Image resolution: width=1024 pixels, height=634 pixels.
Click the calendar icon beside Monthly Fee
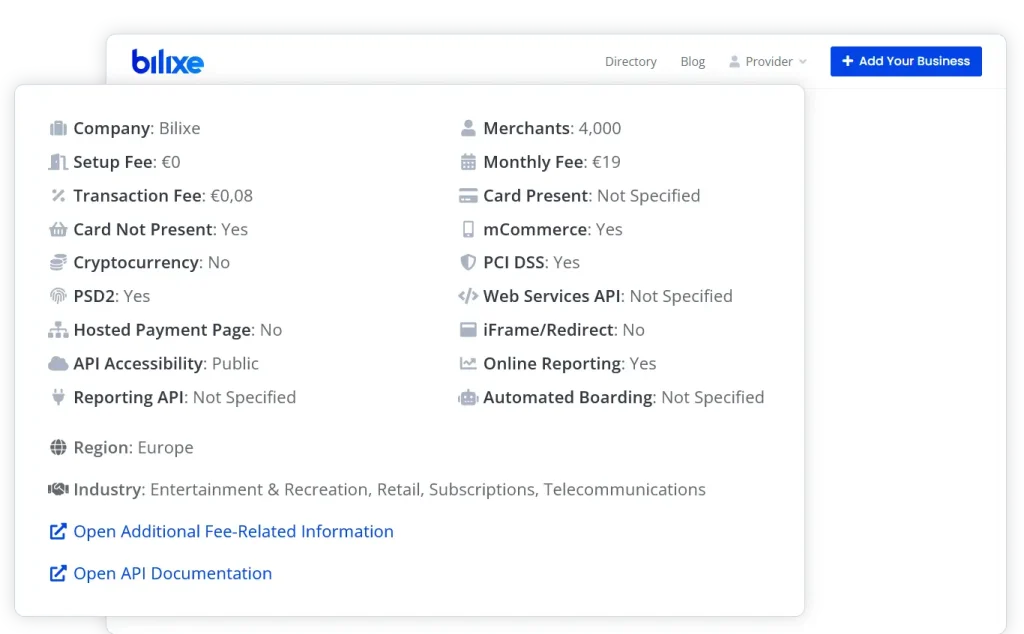(468, 162)
